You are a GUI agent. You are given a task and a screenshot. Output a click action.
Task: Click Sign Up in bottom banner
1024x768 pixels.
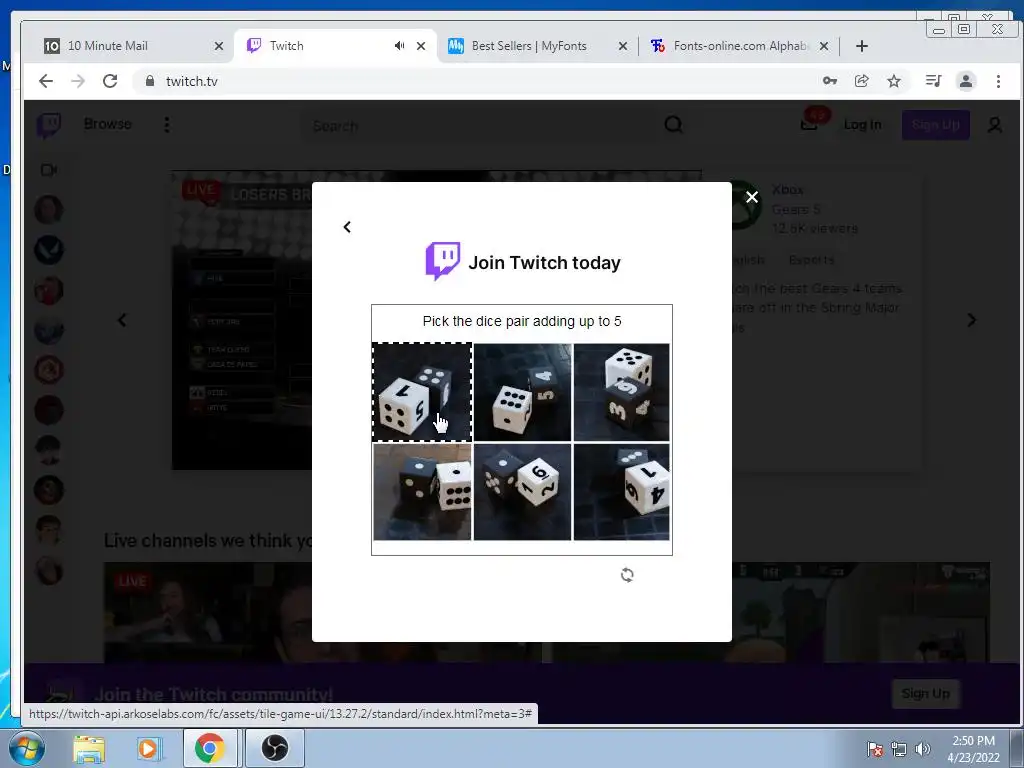[925, 693]
